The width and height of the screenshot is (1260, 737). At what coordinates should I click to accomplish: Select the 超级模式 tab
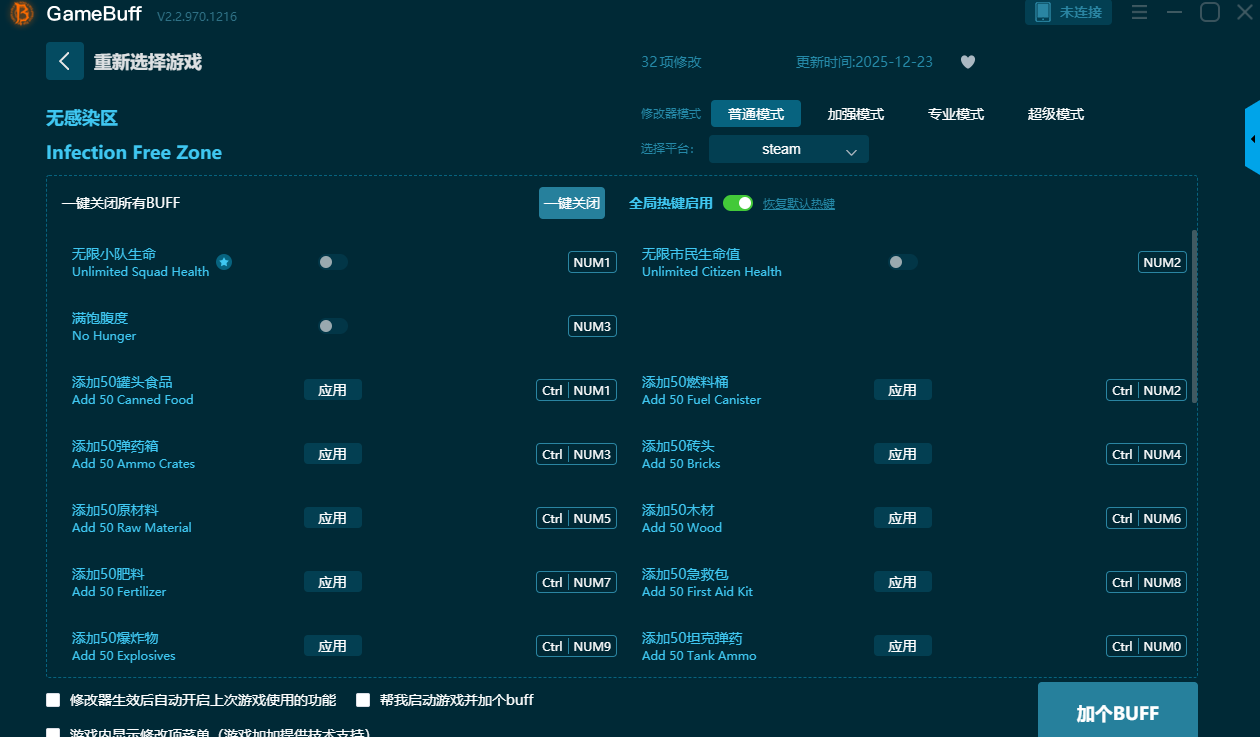point(1055,114)
